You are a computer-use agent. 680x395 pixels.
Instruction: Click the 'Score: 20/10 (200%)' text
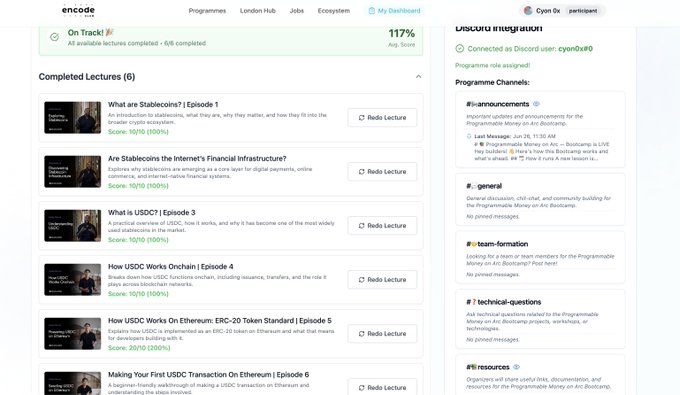pyautogui.click(x=139, y=348)
